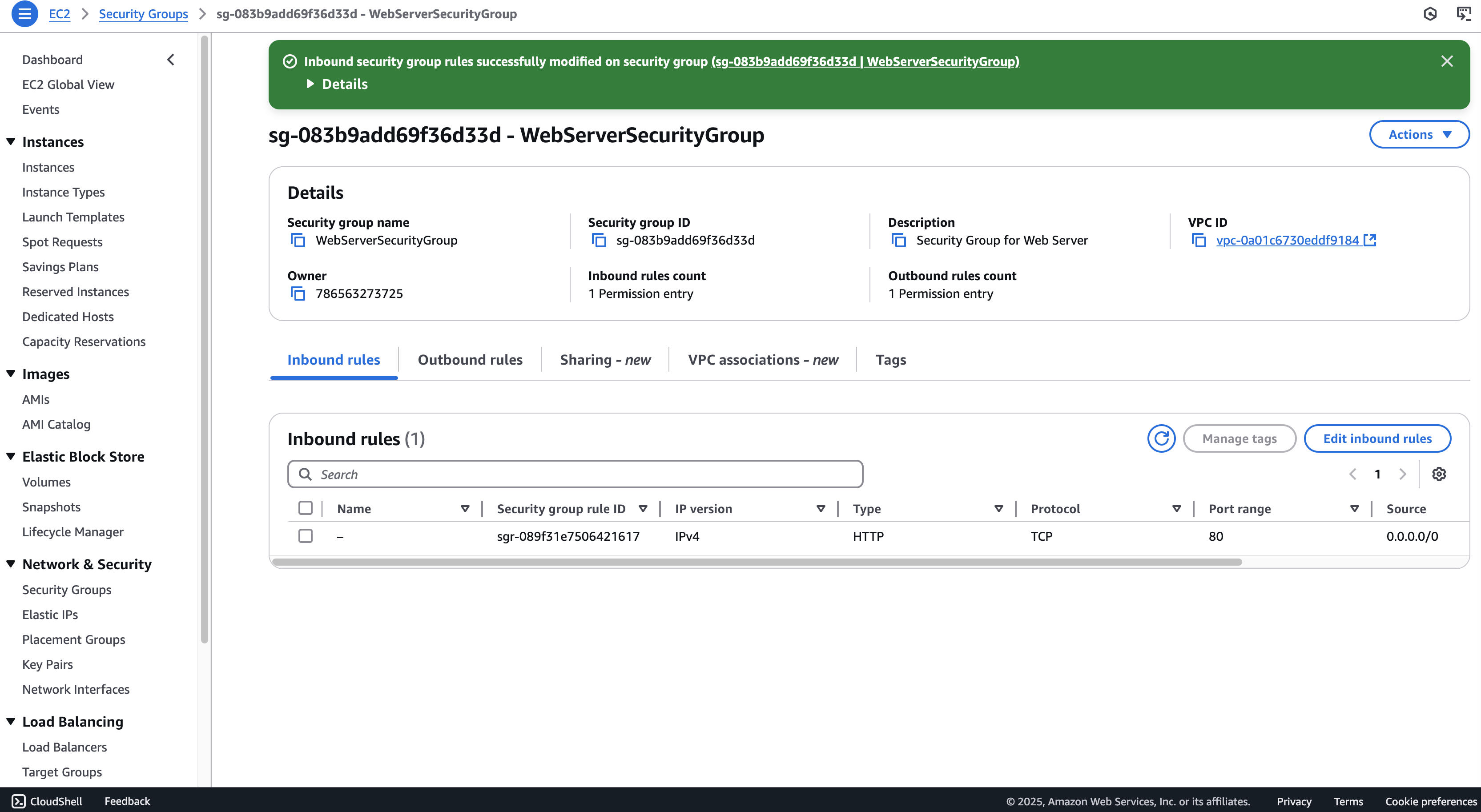The height and width of the screenshot is (812, 1481).
Task: Click the Manage tags button
Action: click(x=1240, y=438)
